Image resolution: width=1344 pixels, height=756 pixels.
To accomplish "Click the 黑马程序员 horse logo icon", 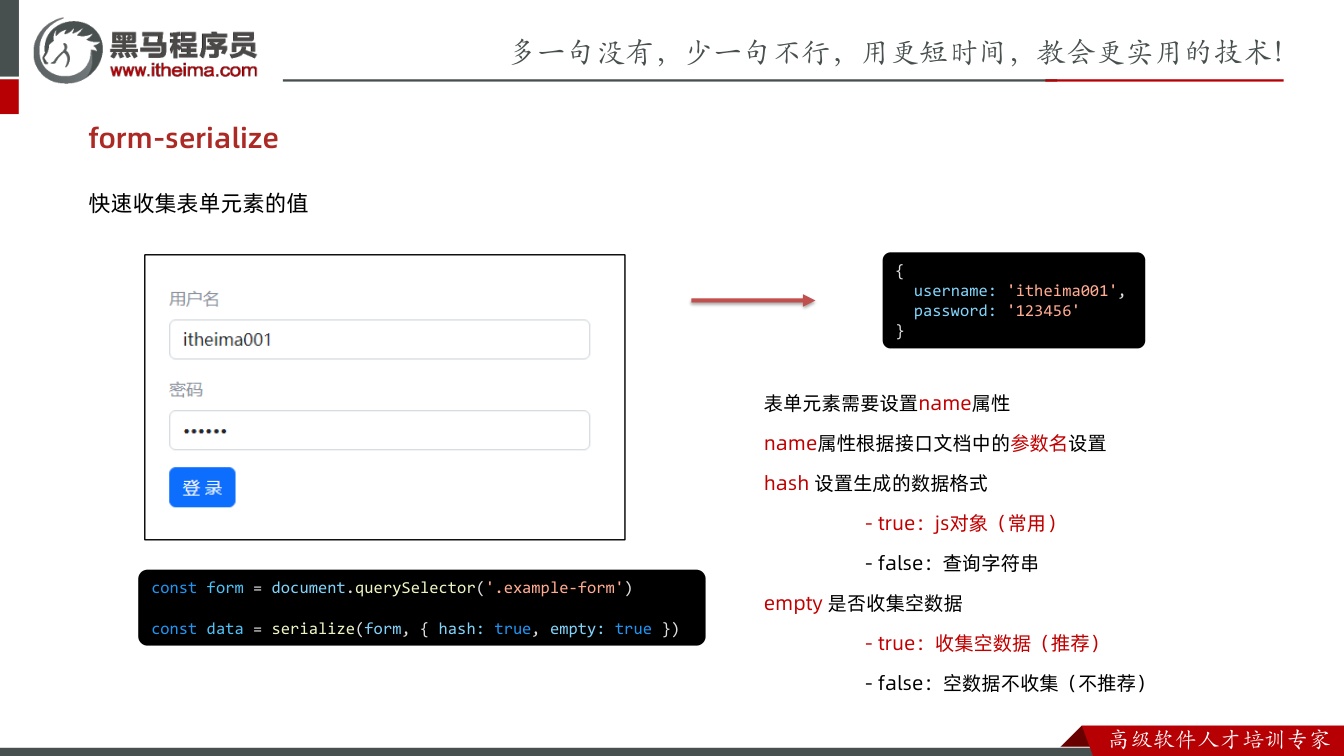I will click(68, 50).
